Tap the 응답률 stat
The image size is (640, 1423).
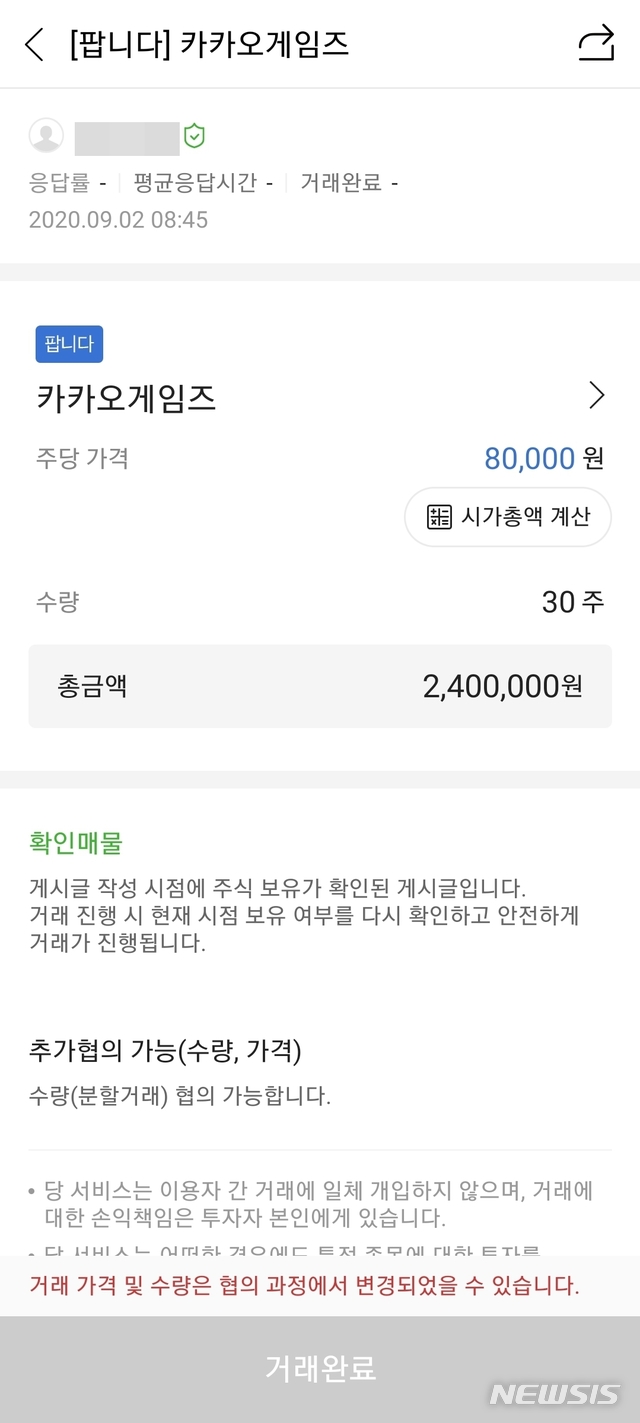click(x=67, y=183)
